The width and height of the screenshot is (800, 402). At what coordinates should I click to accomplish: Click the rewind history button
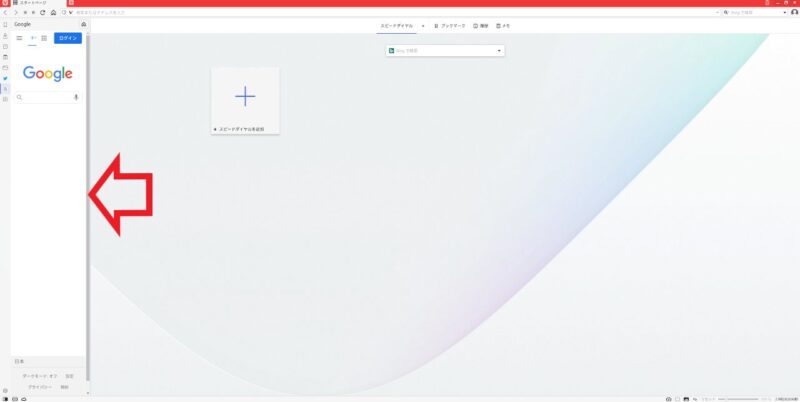[x=25, y=12]
